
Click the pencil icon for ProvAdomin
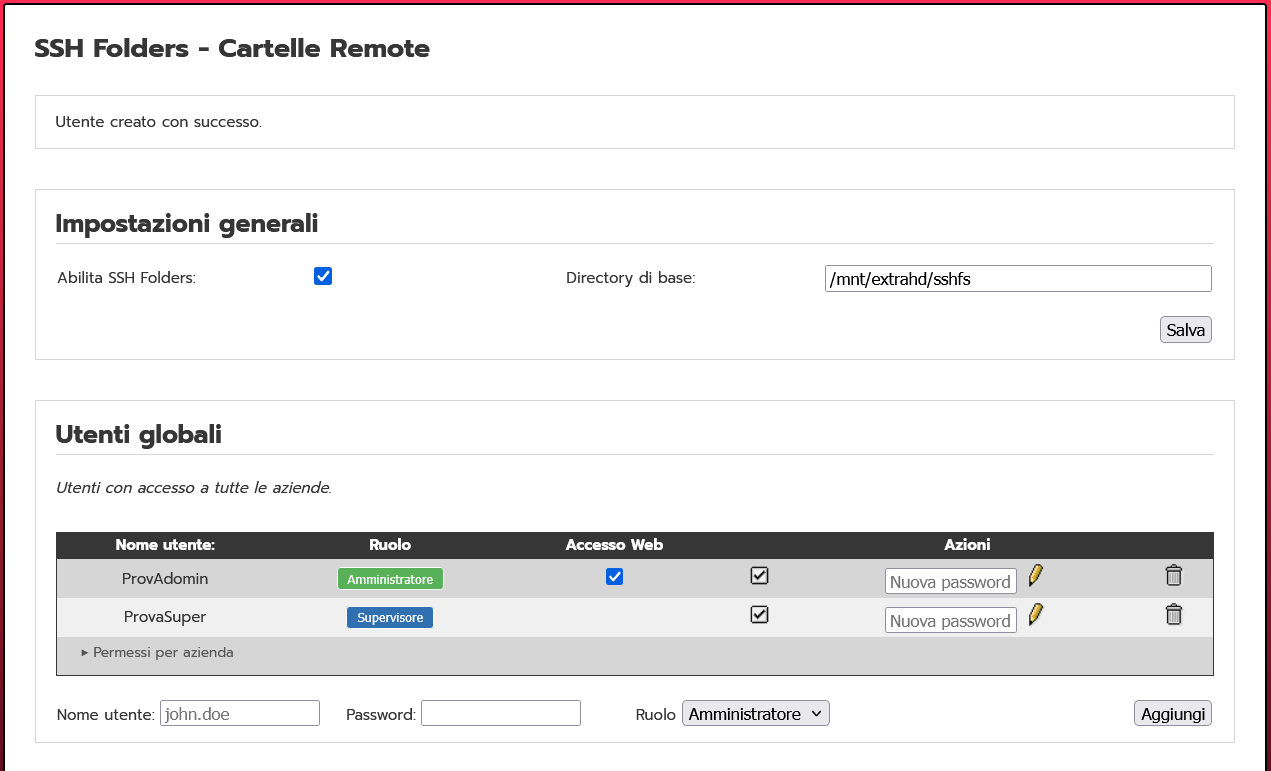point(1036,575)
